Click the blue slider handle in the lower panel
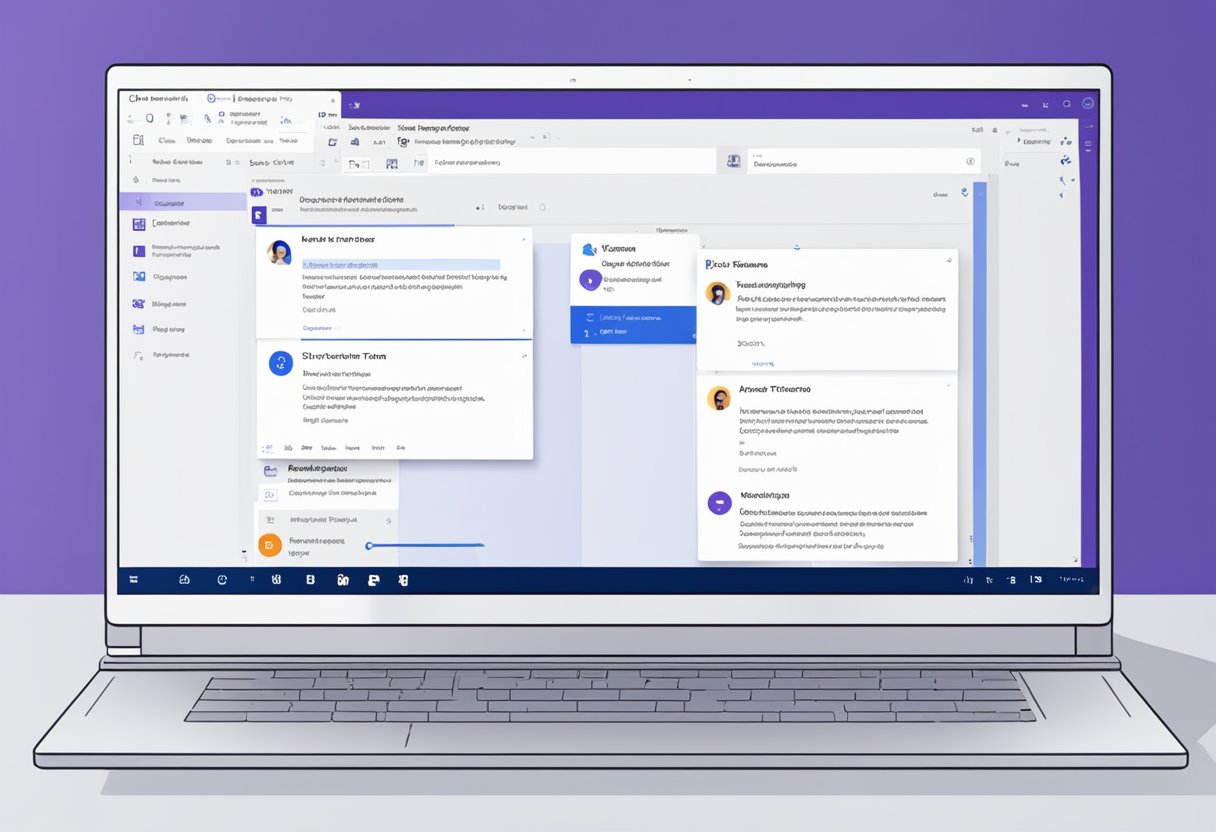Viewport: 1216px width, 832px height. [370, 544]
